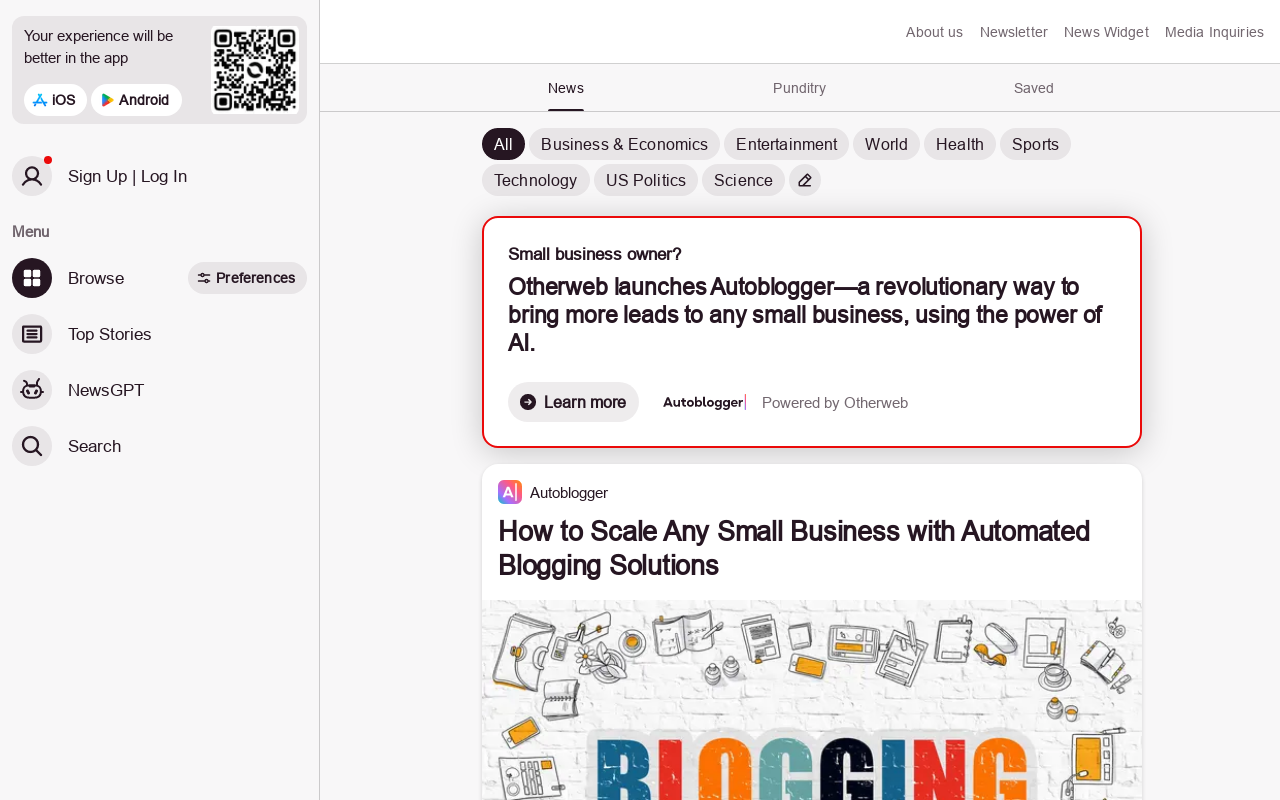Viewport: 1280px width, 800px height.
Task: Click the Autoblogger AI logo icon
Action: click(510, 492)
